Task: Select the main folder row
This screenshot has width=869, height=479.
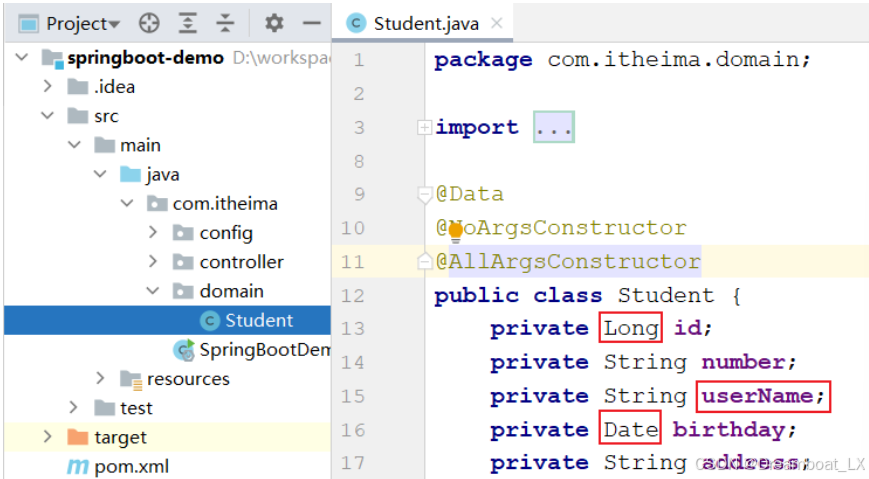Action: click(x=167, y=145)
